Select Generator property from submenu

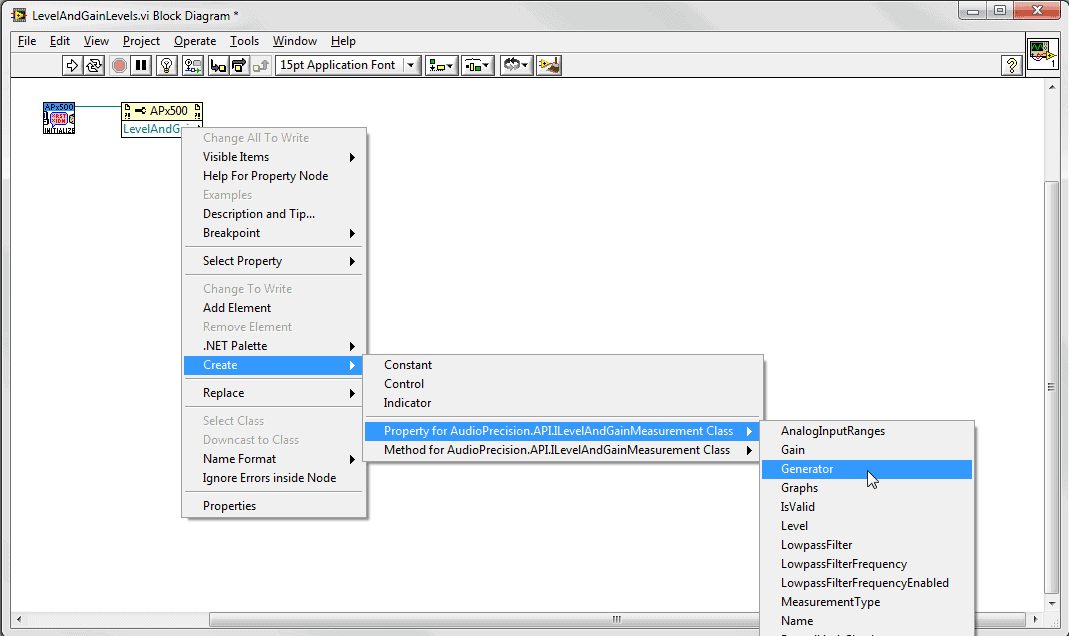(x=807, y=469)
